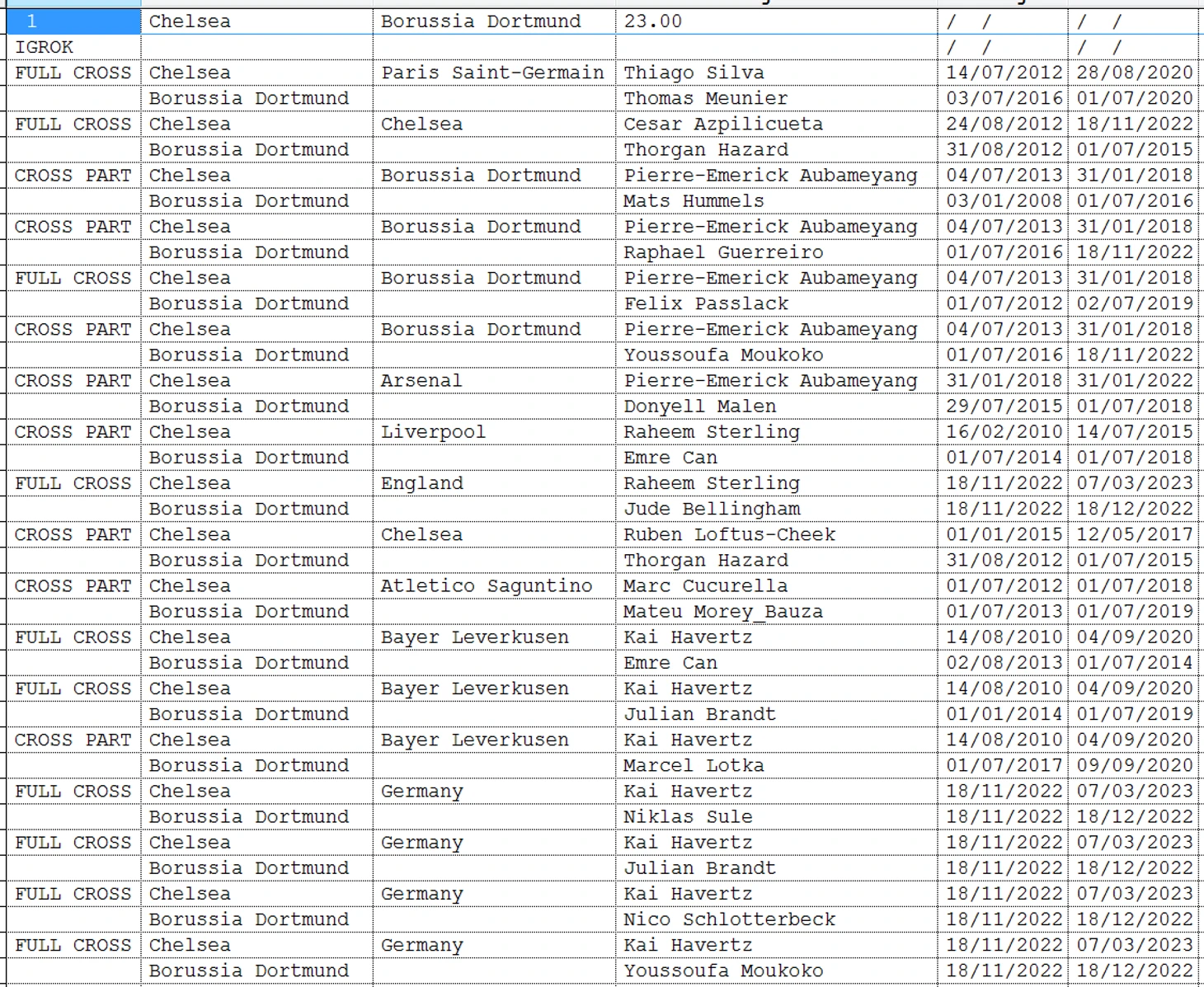Select Pierre-Emerick Aubameyang in the Arsenal row
1204x987 pixels.
click(x=776, y=380)
